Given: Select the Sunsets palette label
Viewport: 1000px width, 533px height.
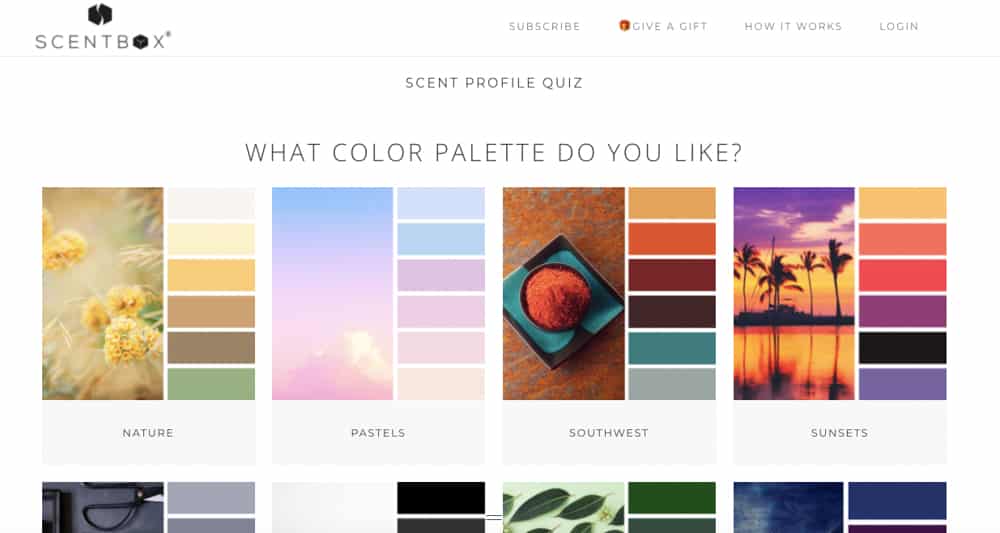Looking at the screenshot, I should point(839,433).
